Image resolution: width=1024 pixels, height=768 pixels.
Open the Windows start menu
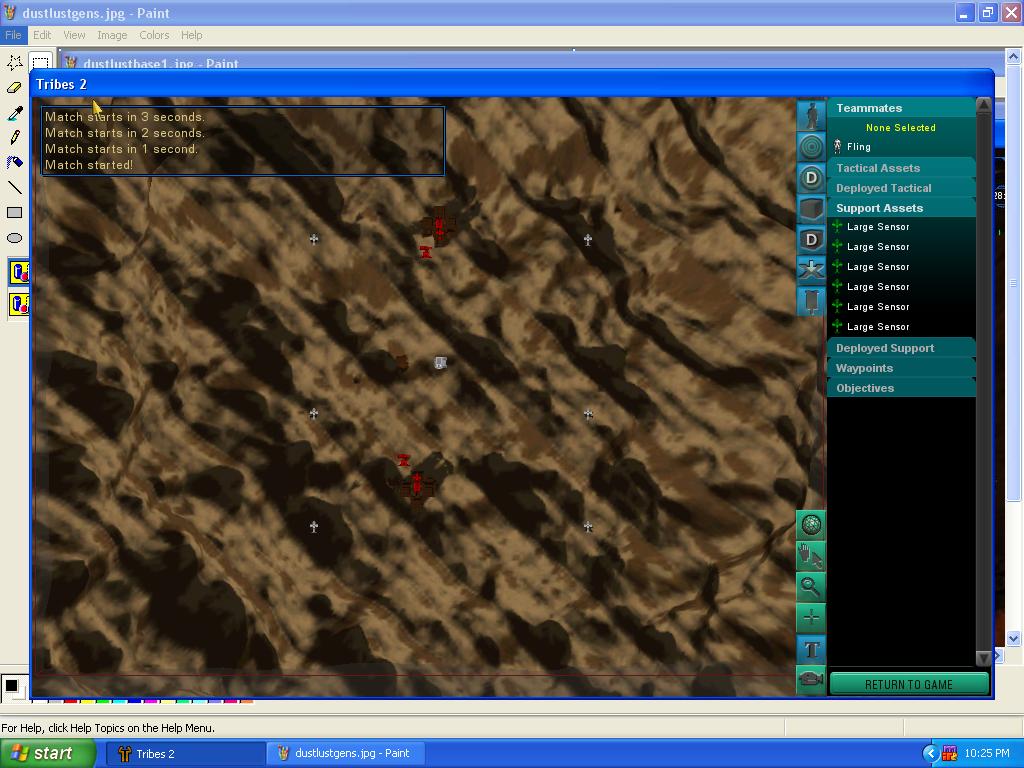pyautogui.click(x=47, y=754)
